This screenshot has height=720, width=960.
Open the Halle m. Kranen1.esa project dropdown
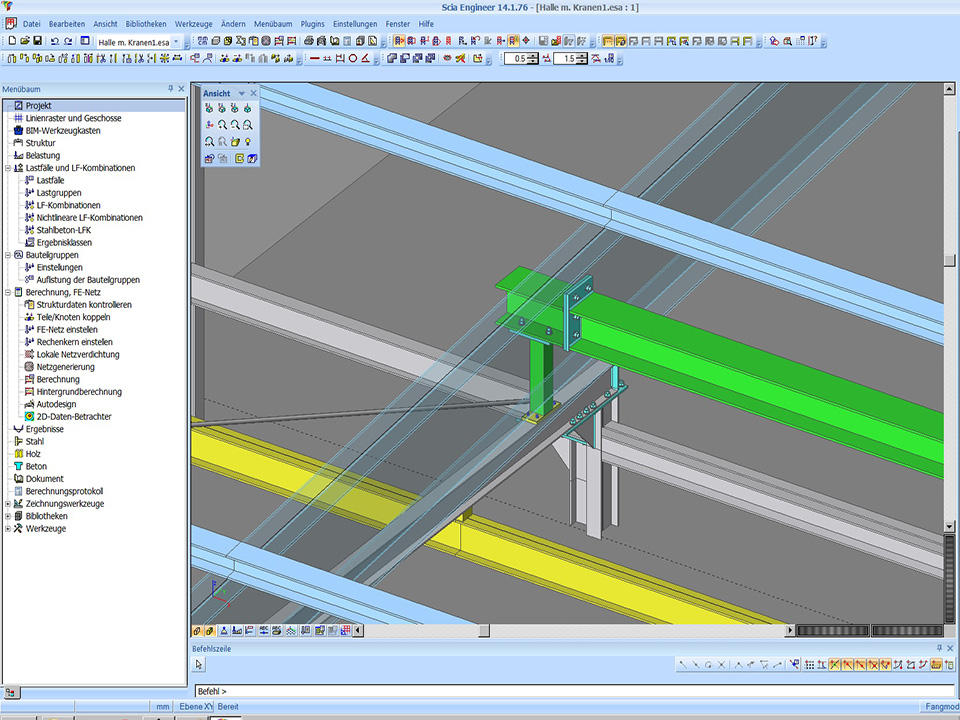pyautogui.click(x=176, y=42)
